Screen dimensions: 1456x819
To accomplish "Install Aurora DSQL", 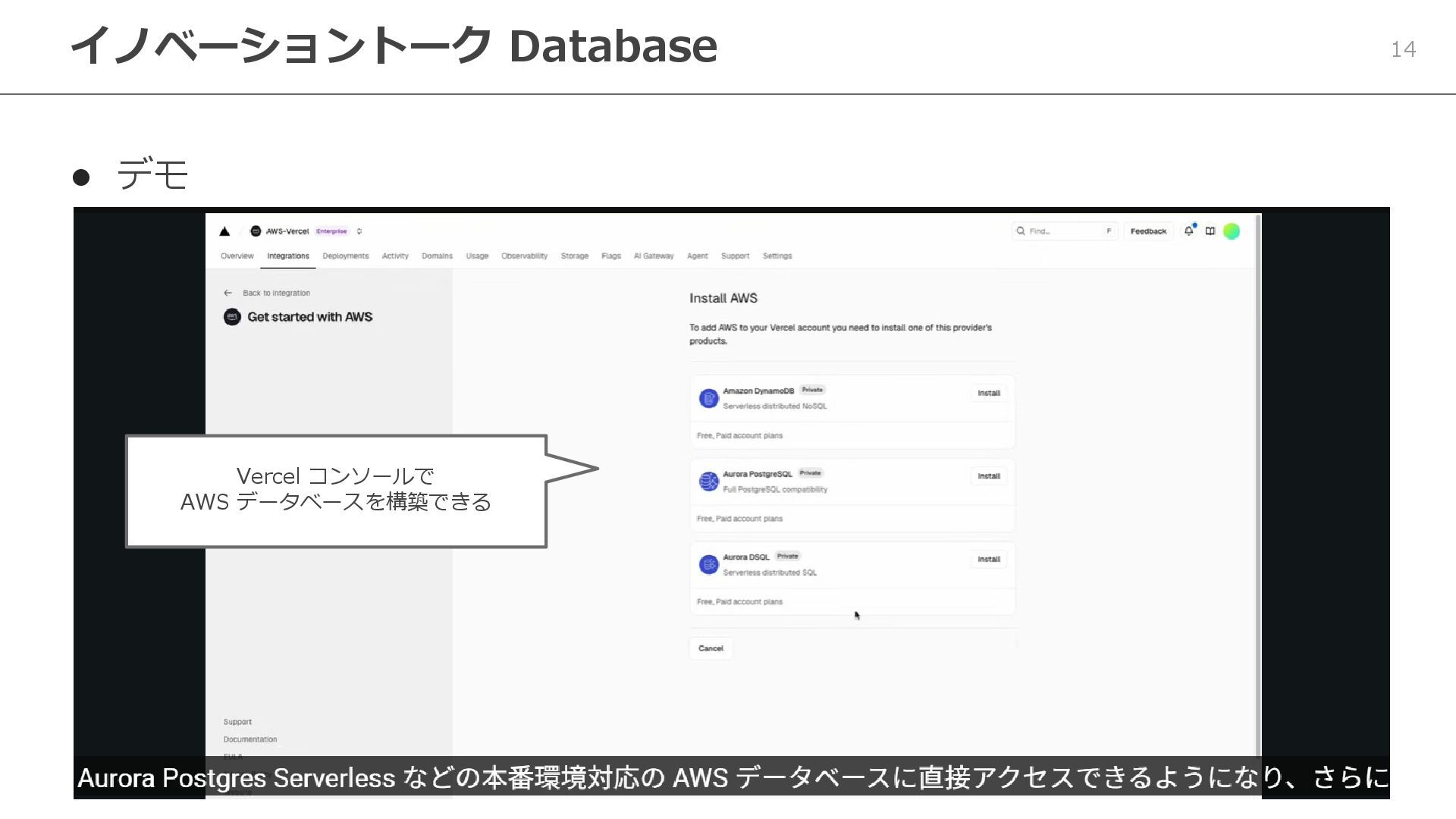I will [x=988, y=559].
